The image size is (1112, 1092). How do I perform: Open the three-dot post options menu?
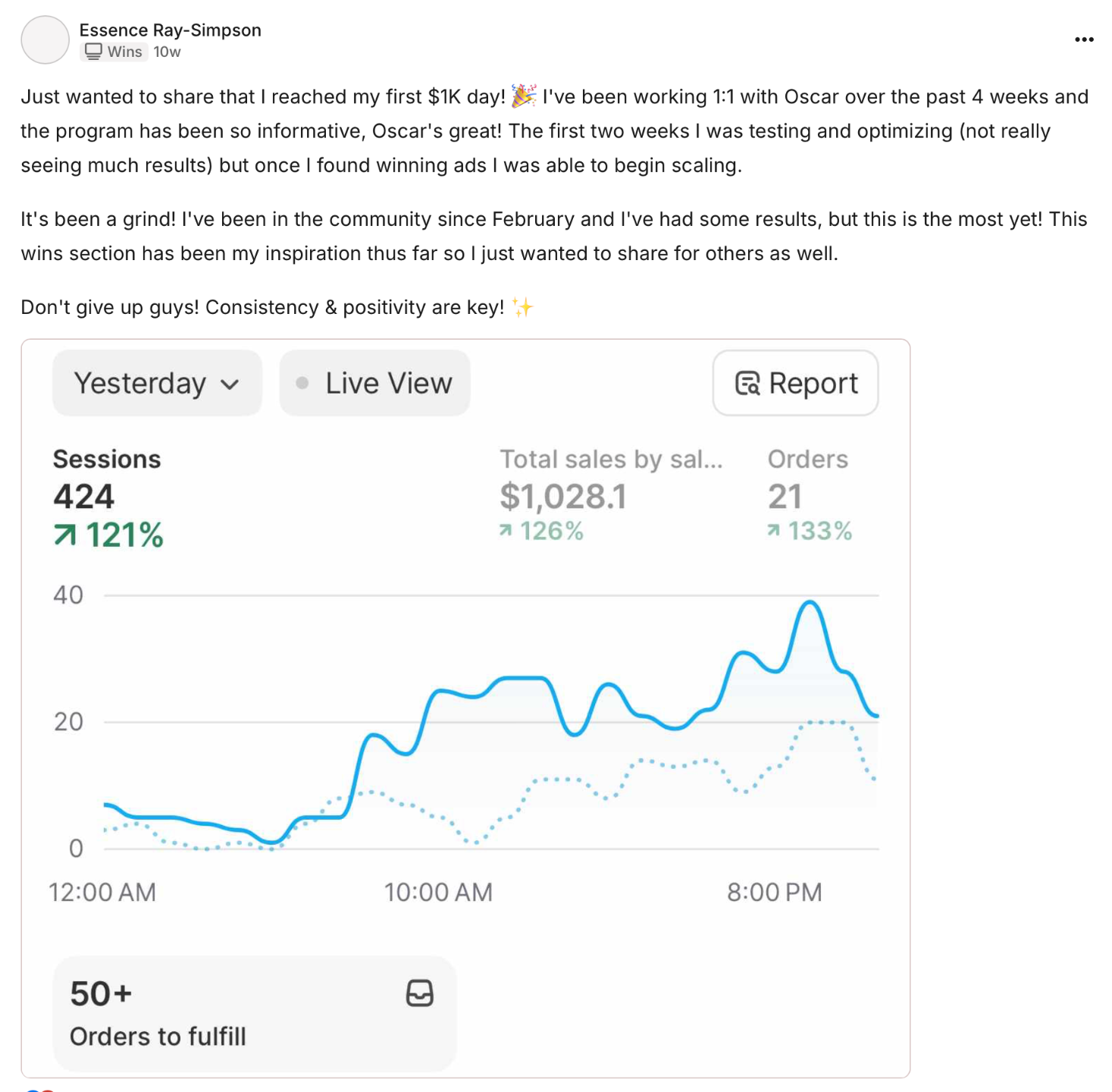(x=1084, y=39)
